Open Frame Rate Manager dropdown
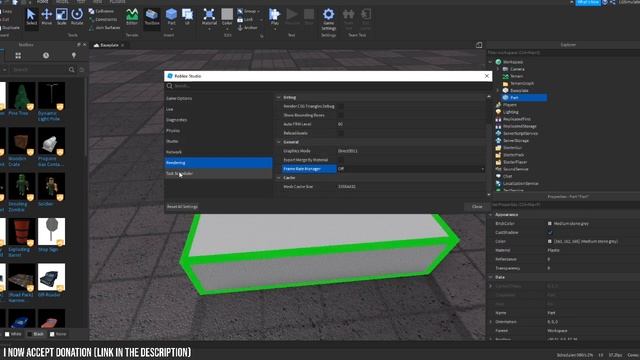 [x=411, y=169]
